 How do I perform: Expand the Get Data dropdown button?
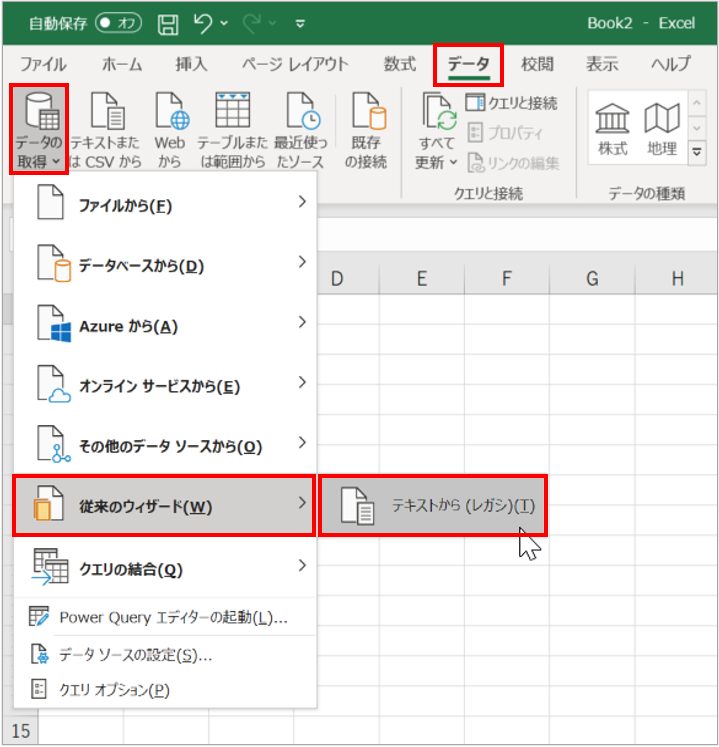[x=39, y=130]
